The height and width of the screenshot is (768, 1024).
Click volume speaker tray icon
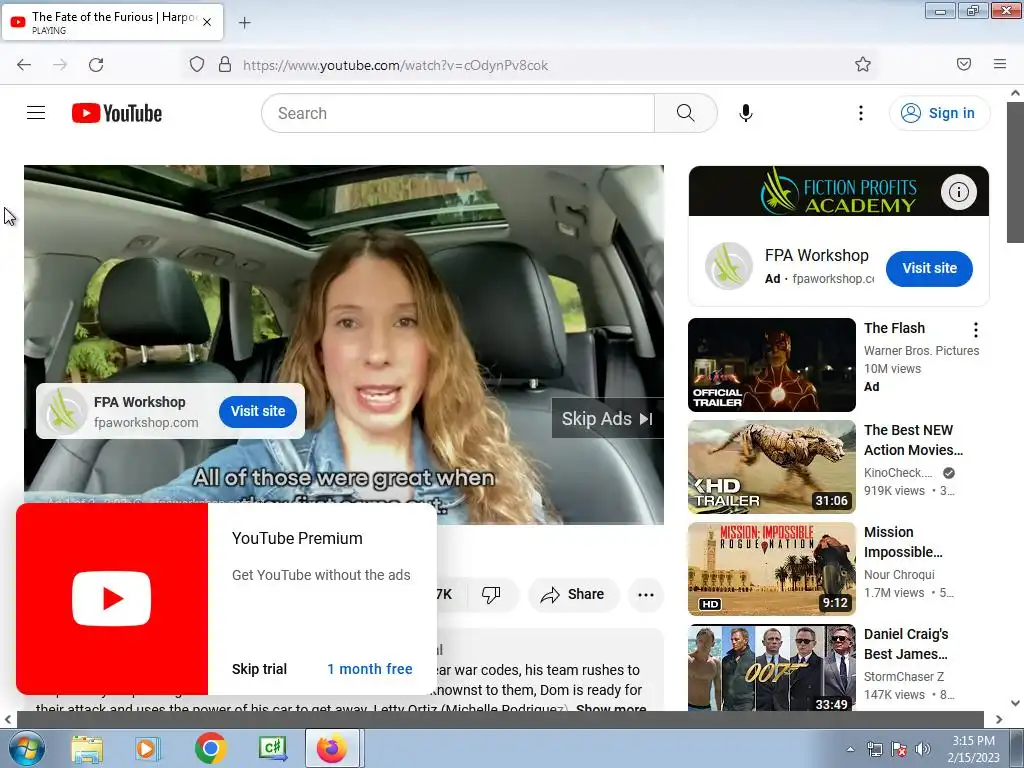pyautogui.click(x=922, y=749)
